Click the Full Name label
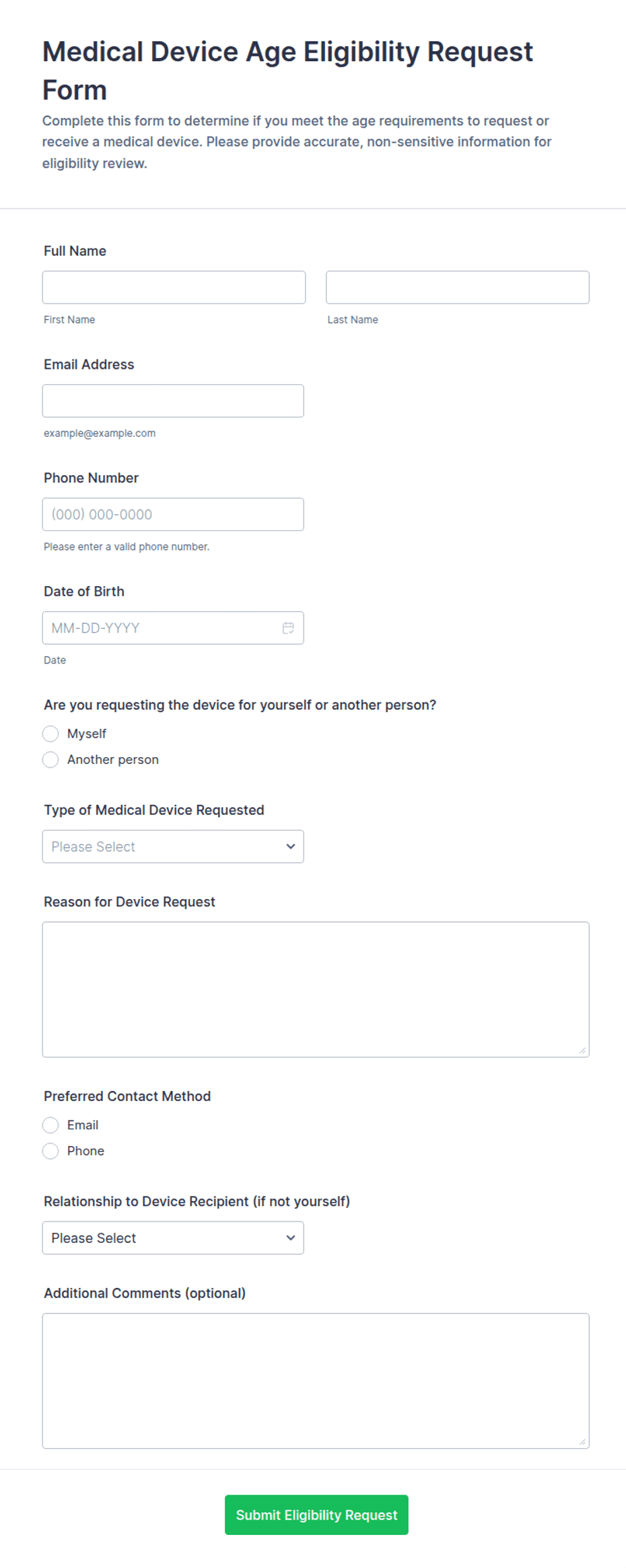Viewport: 626px width, 1568px height. pos(75,251)
